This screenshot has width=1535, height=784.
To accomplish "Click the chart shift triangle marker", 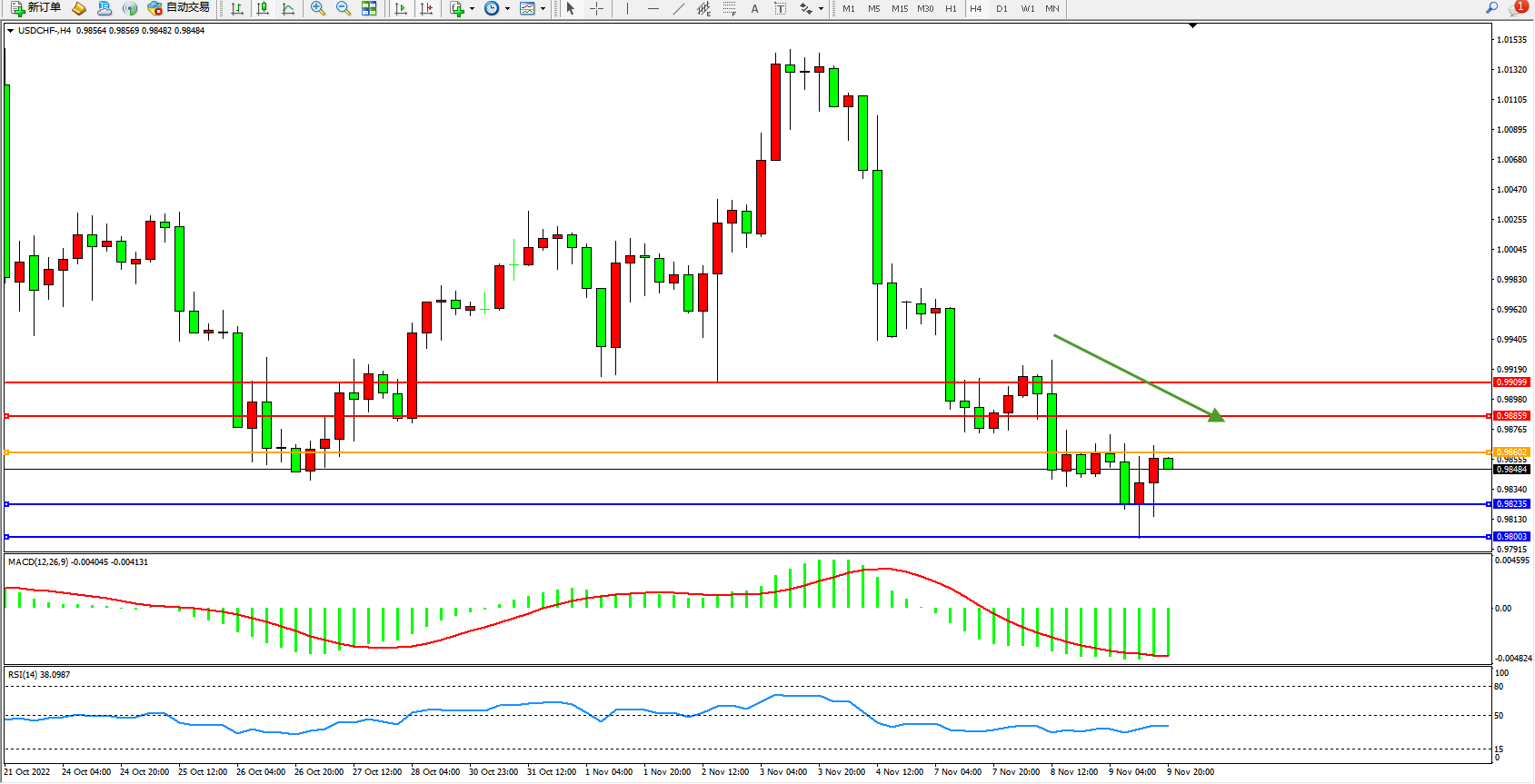I will pos(1193,26).
